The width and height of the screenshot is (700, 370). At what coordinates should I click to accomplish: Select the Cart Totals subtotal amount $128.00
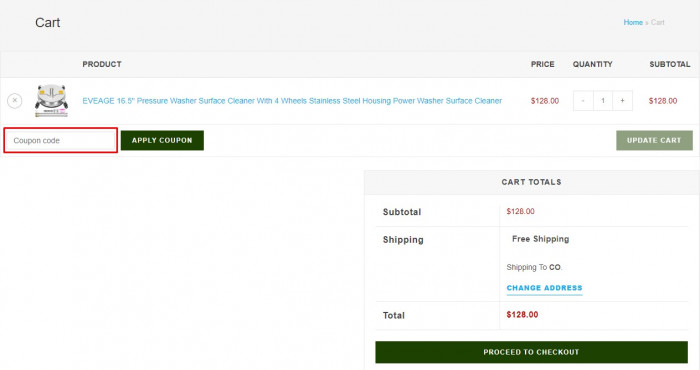click(x=520, y=212)
